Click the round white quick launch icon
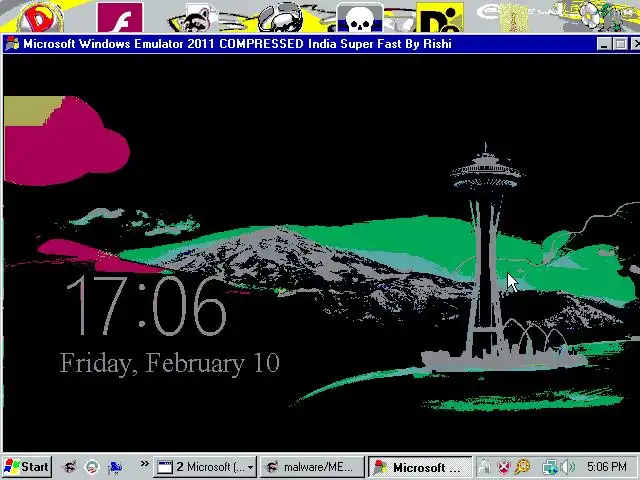The height and width of the screenshot is (480, 640). click(92, 467)
